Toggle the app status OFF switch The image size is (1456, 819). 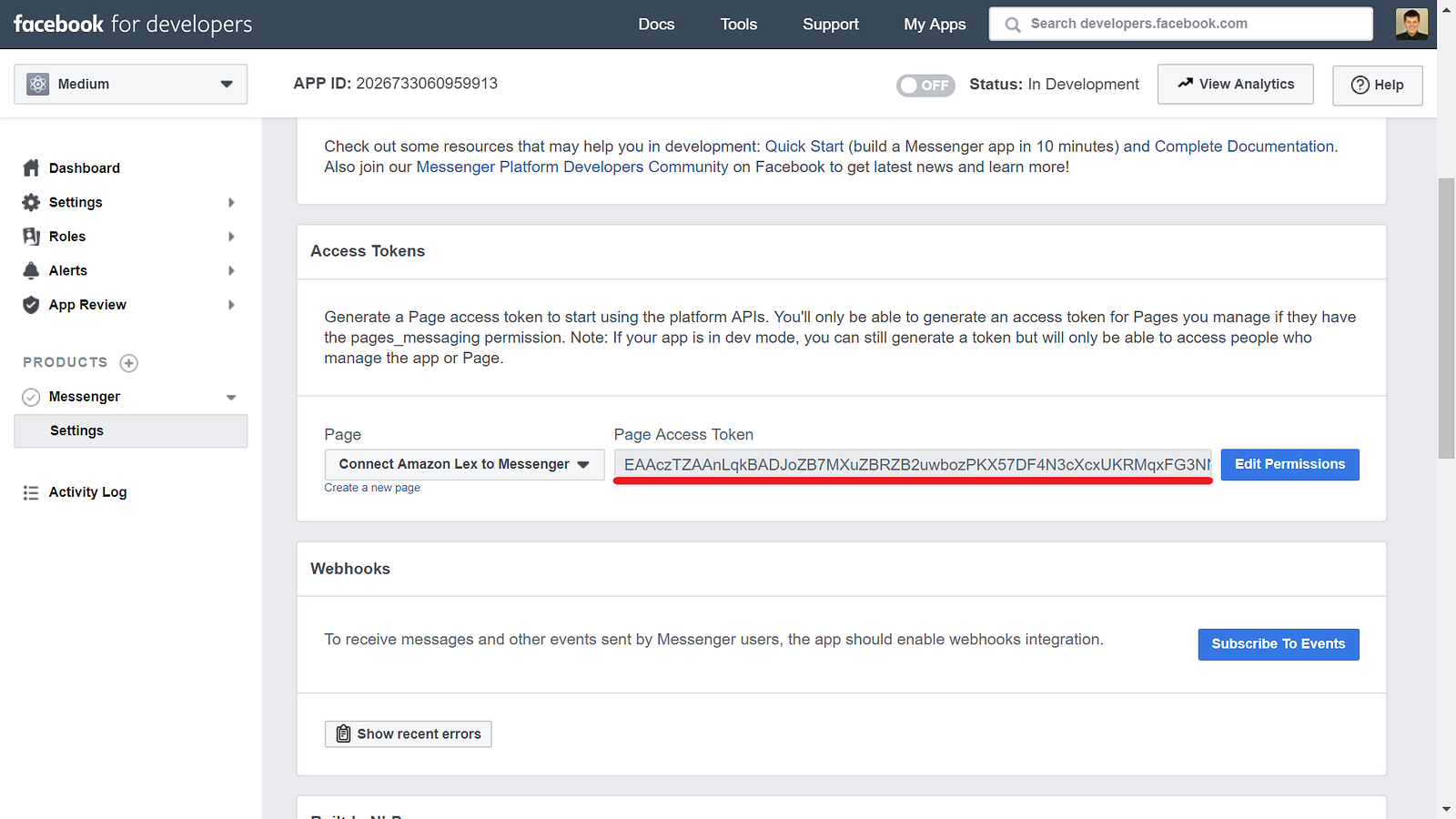click(925, 85)
